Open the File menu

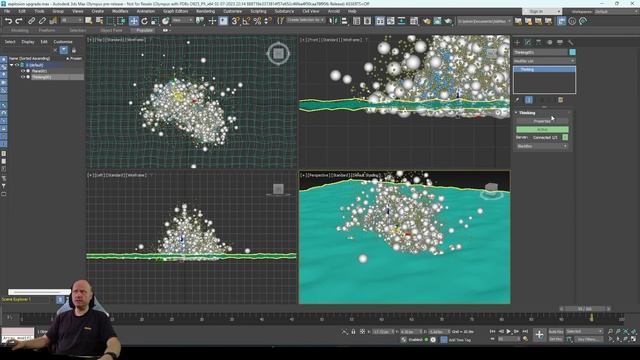tap(7, 11)
